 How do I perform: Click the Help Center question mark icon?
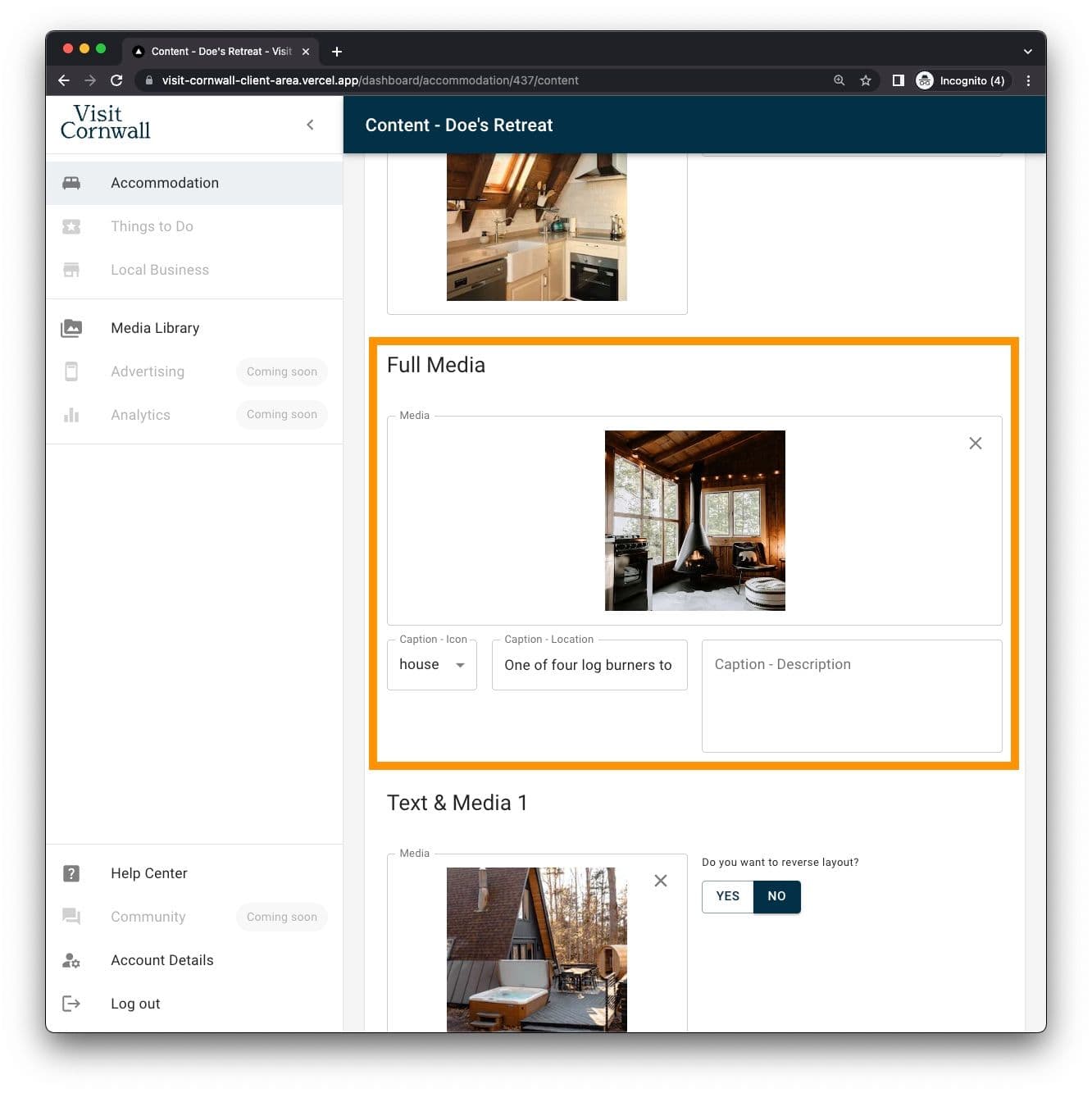point(71,873)
